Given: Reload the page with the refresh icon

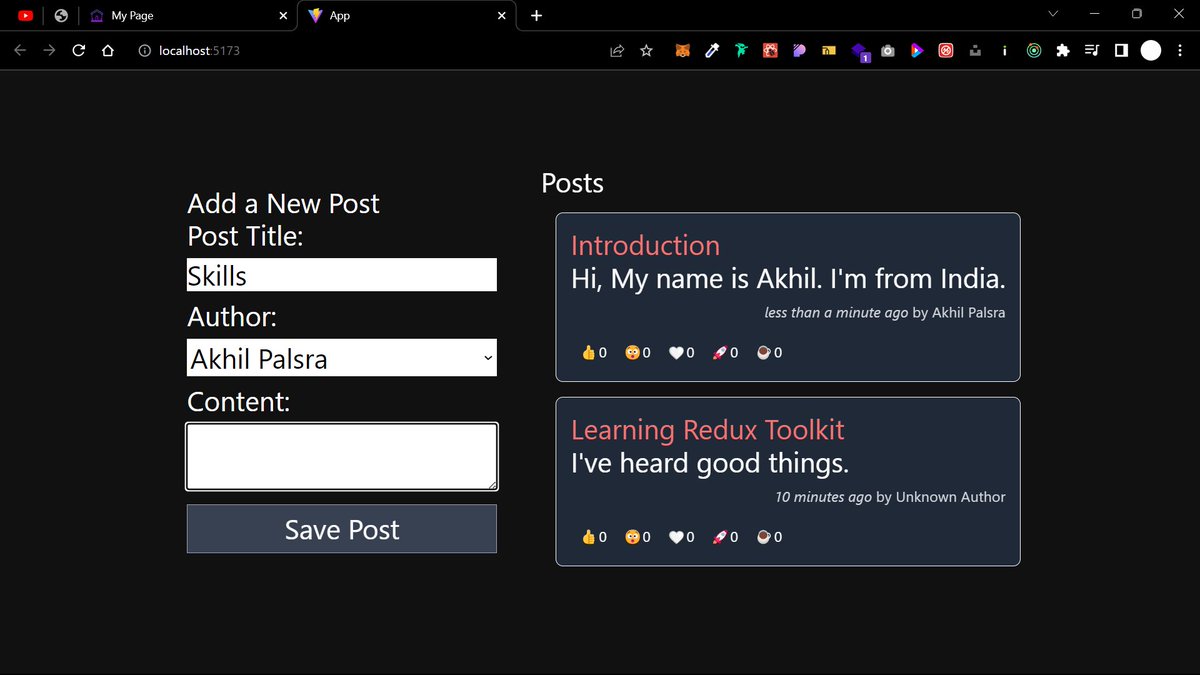Looking at the screenshot, I should click(x=78, y=50).
